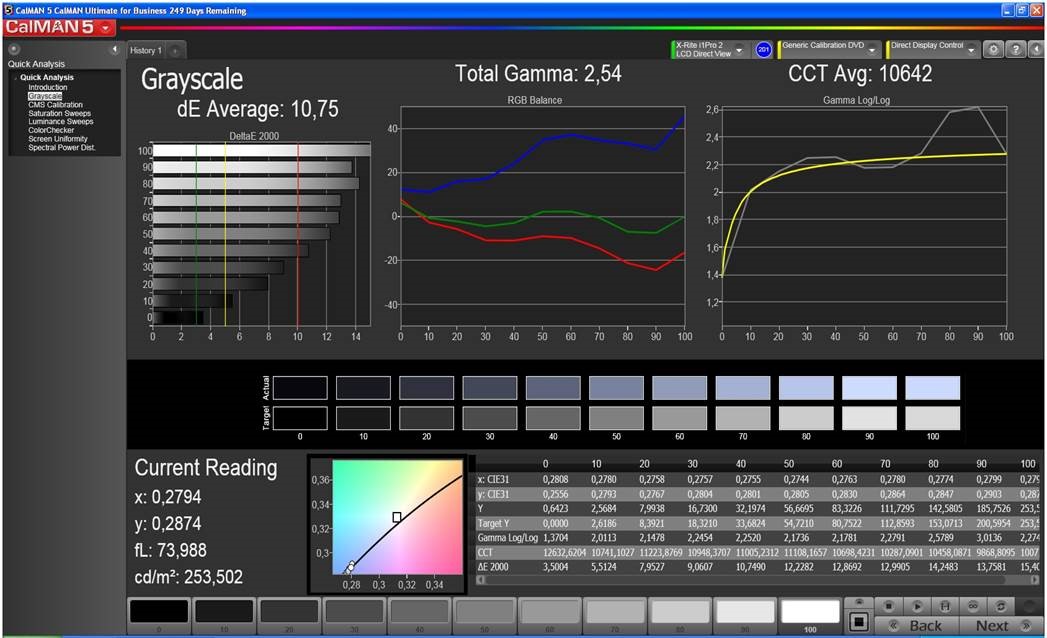Click the 100 bar in DeltaE 2000 chart

coord(262,150)
